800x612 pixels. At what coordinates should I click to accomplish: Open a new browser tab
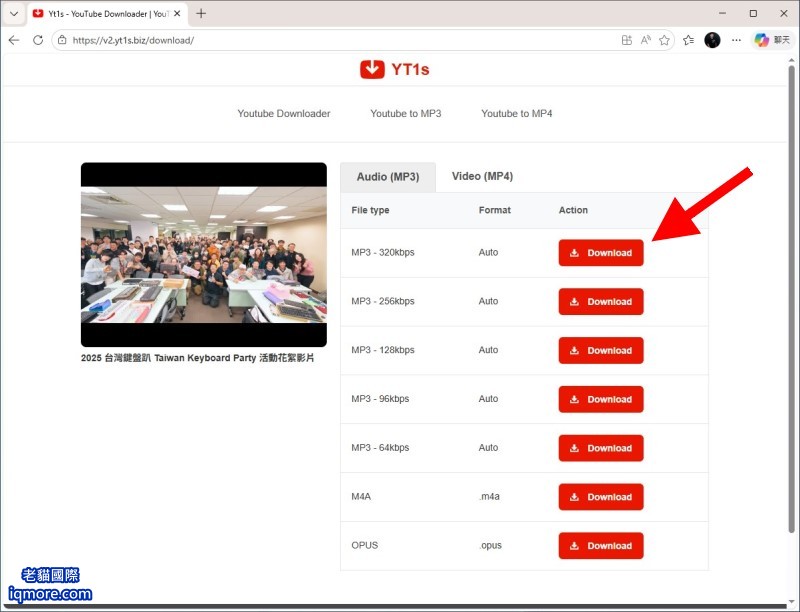tap(201, 14)
